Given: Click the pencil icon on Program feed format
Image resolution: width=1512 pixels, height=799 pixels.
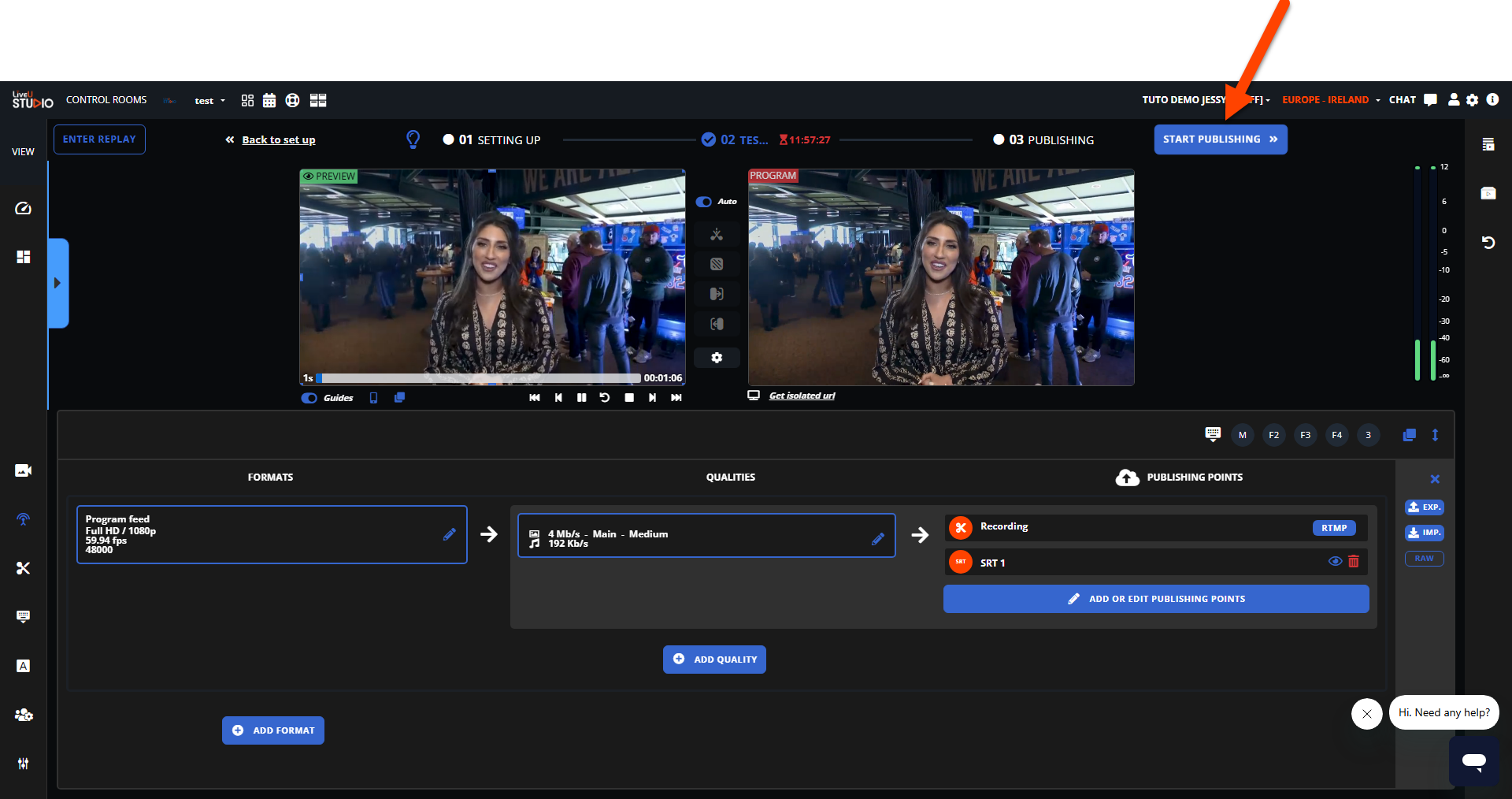Looking at the screenshot, I should 449,534.
